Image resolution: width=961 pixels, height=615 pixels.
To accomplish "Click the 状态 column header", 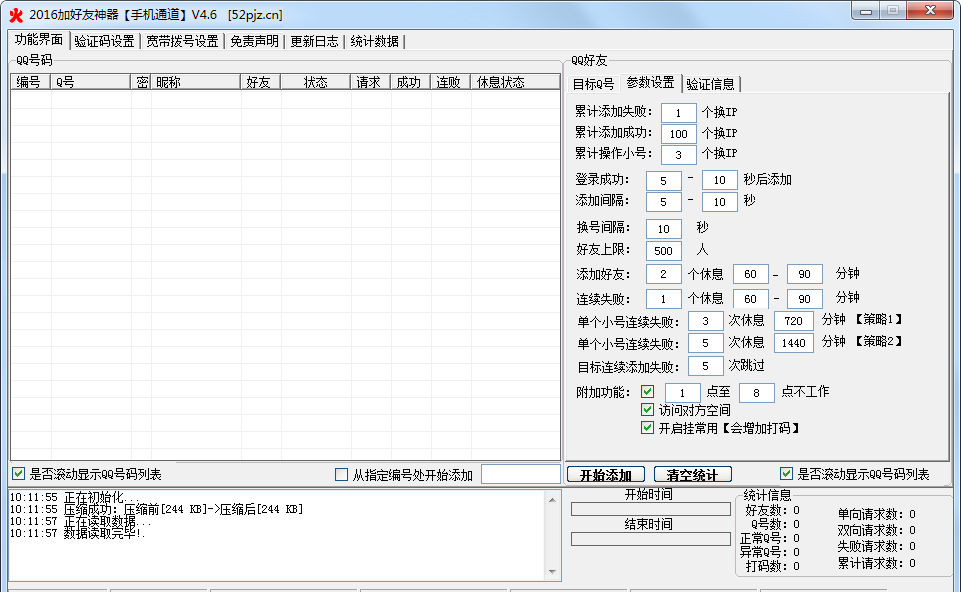I will click(316, 82).
